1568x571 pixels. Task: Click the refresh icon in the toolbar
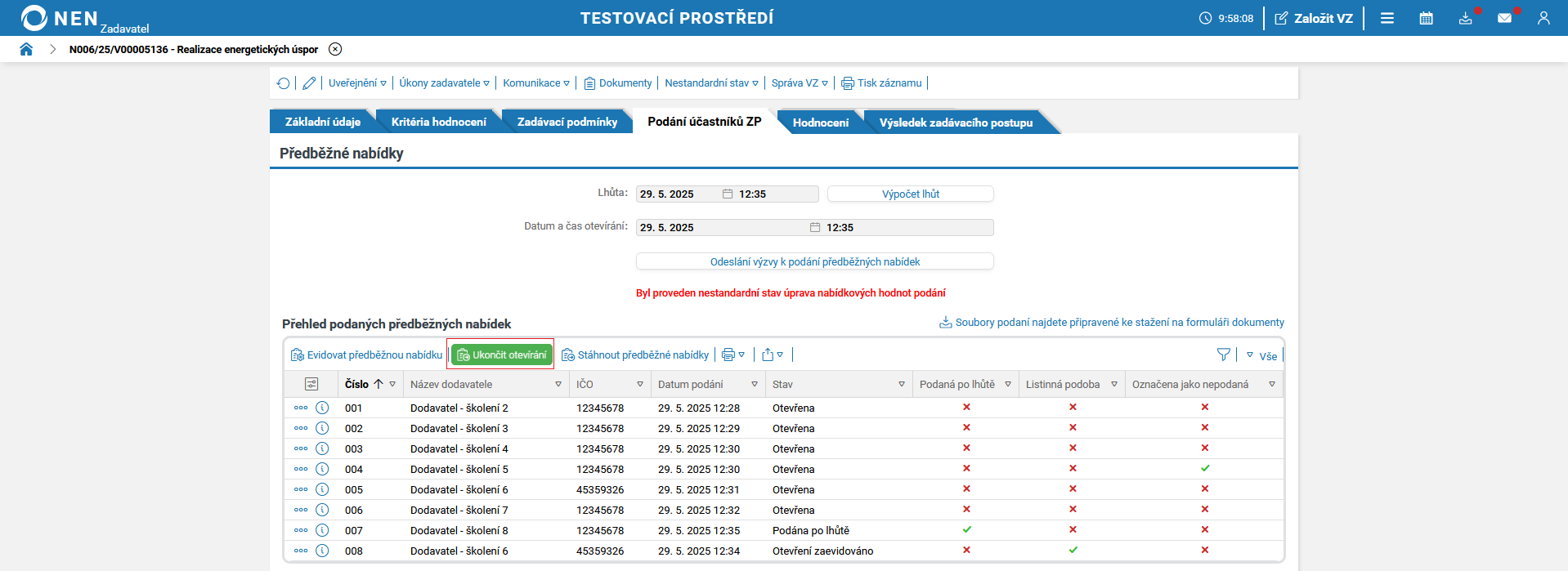[283, 83]
